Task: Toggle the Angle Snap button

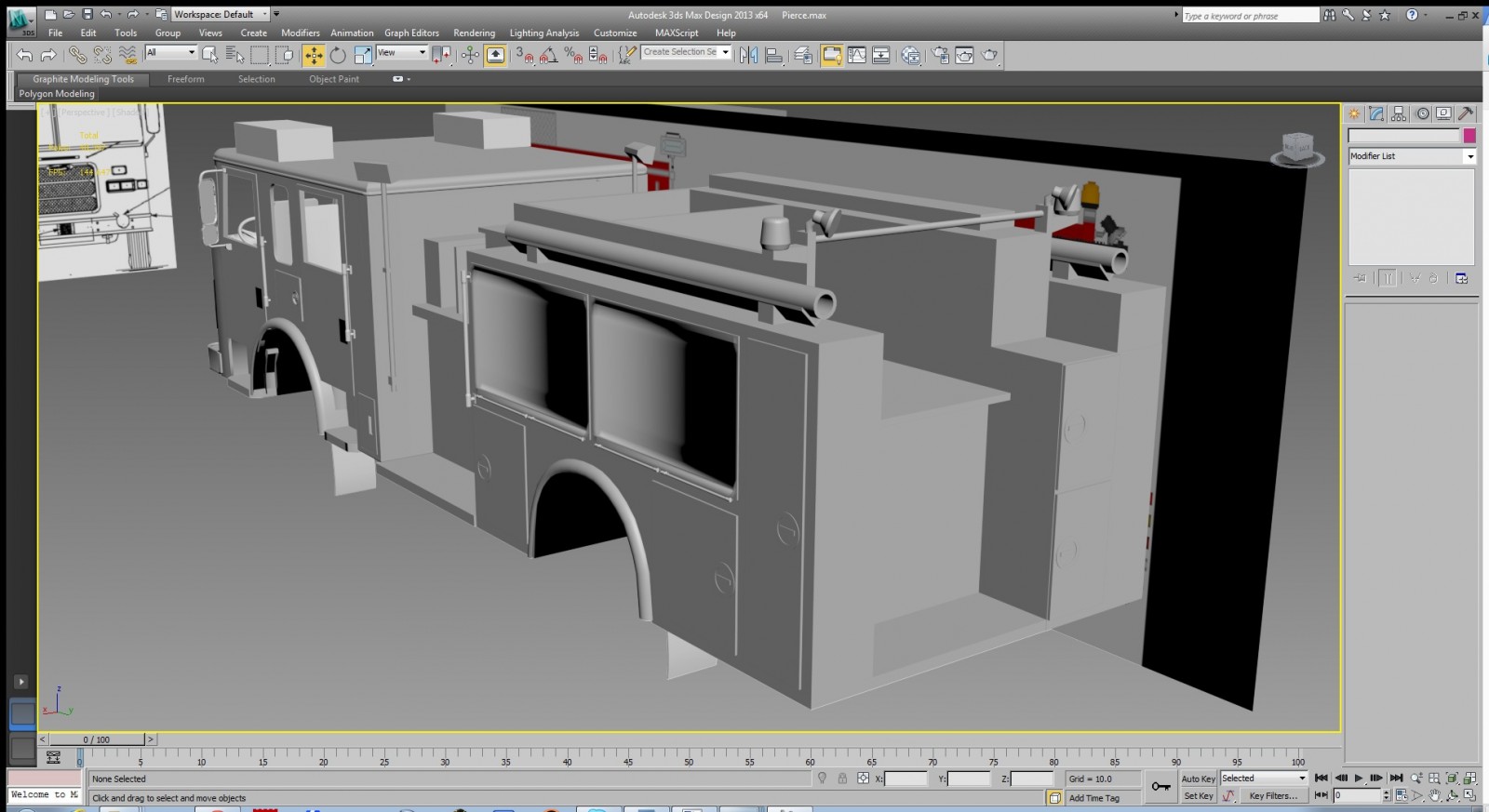Action: [x=549, y=56]
